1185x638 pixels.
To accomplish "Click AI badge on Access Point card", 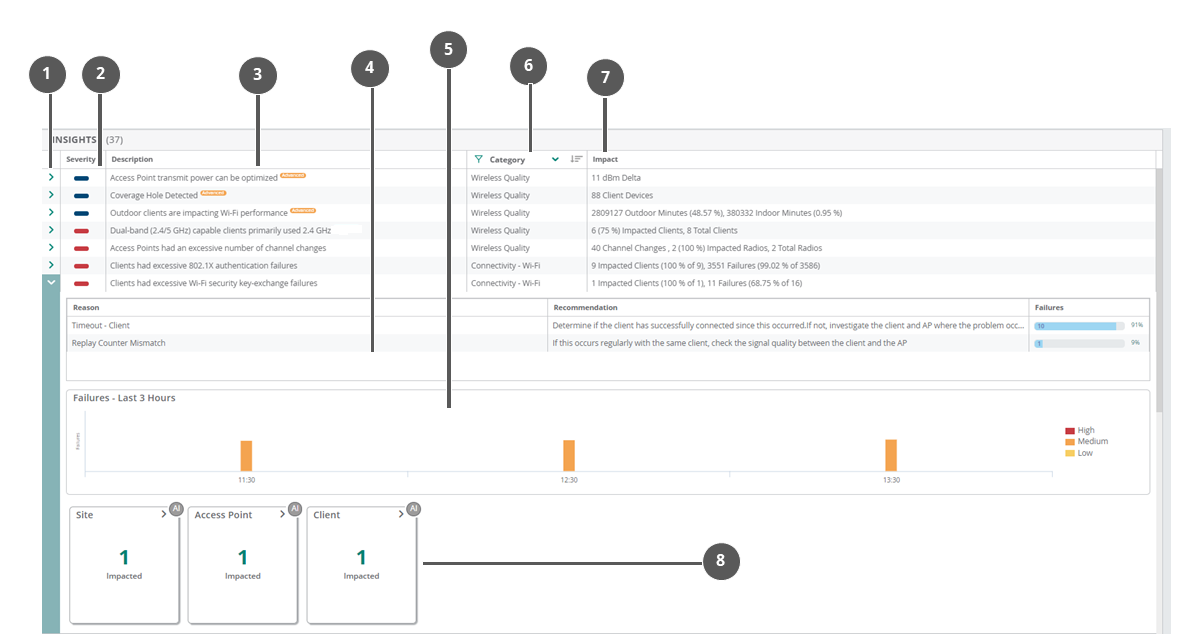I will click(295, 509).
